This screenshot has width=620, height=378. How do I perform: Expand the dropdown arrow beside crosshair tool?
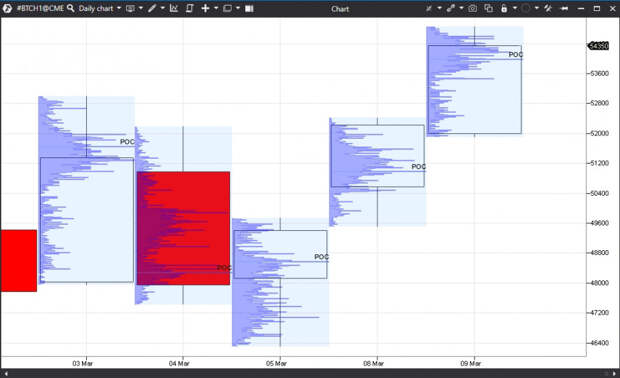coord(216,8)
